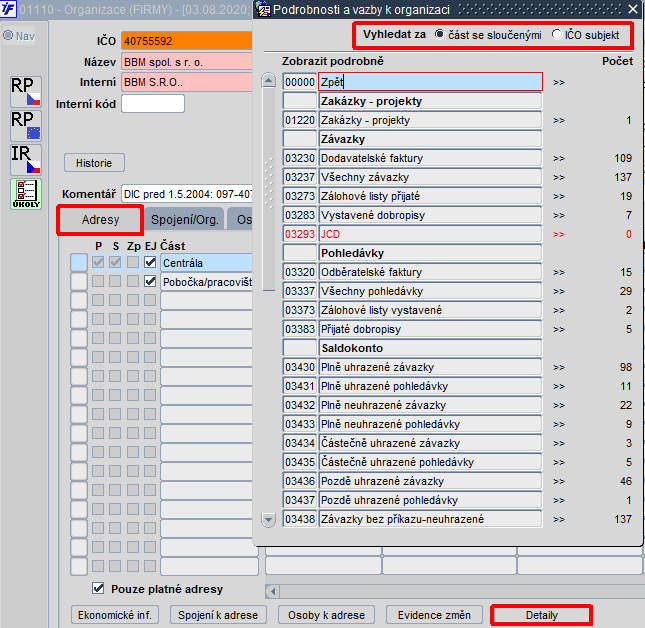Click the >> arrow next to JCD row
This screenshot has width=645, height=628.
click(x=559, y=234)
